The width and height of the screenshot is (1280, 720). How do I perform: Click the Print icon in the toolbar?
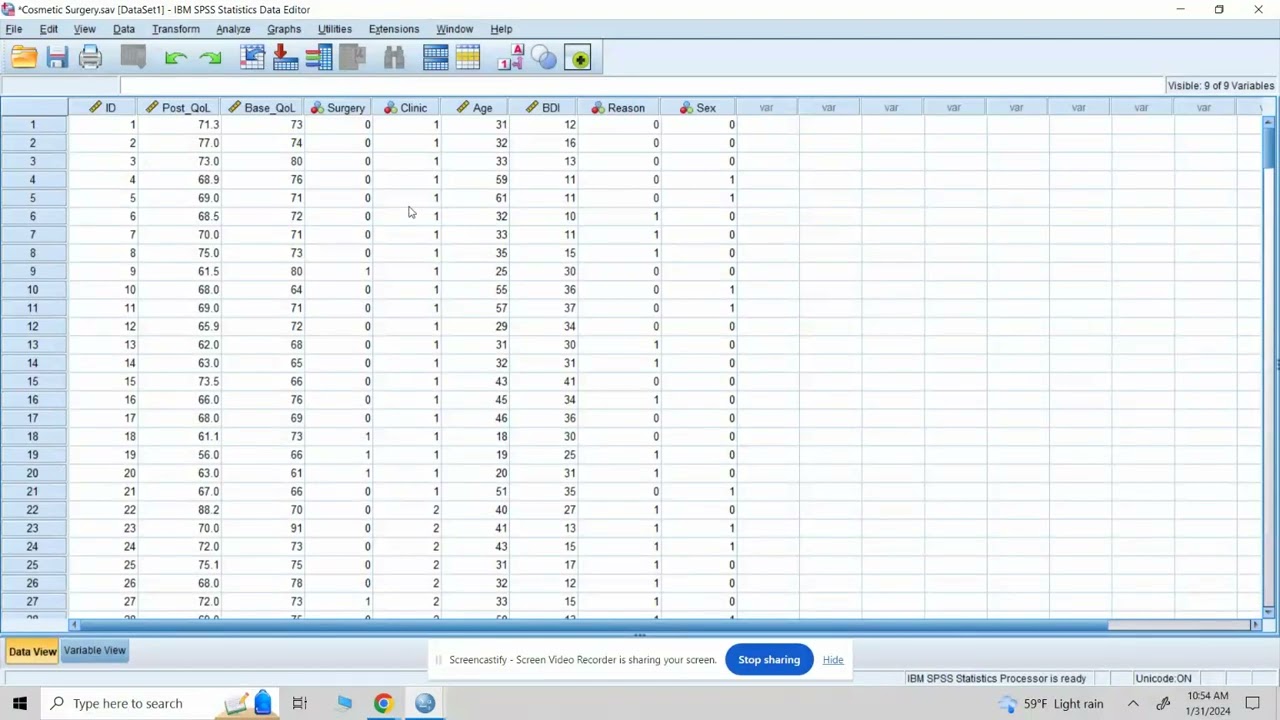[x=90, y=58]
